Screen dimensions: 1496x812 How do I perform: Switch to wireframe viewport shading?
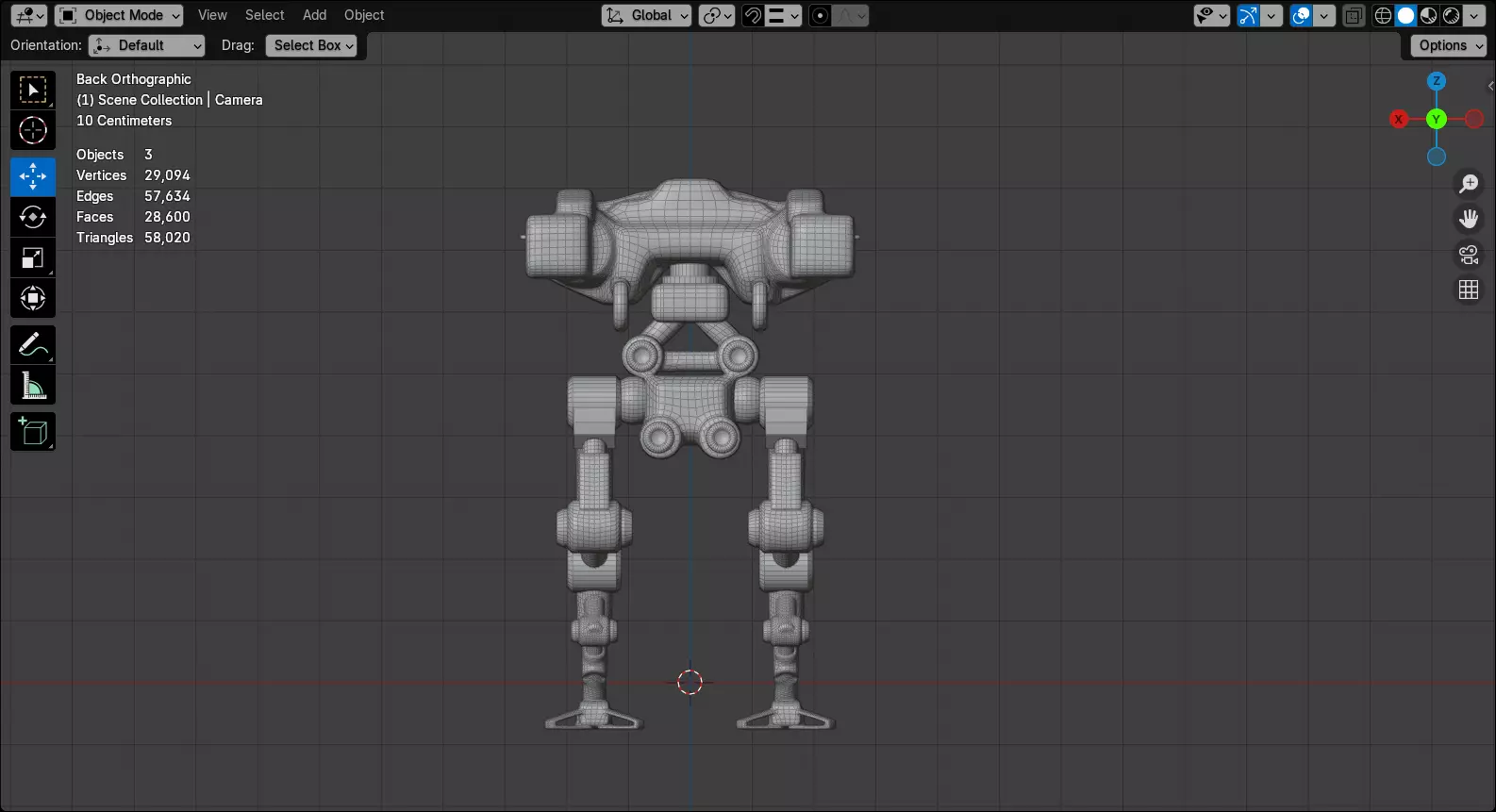coord(1383,15)
